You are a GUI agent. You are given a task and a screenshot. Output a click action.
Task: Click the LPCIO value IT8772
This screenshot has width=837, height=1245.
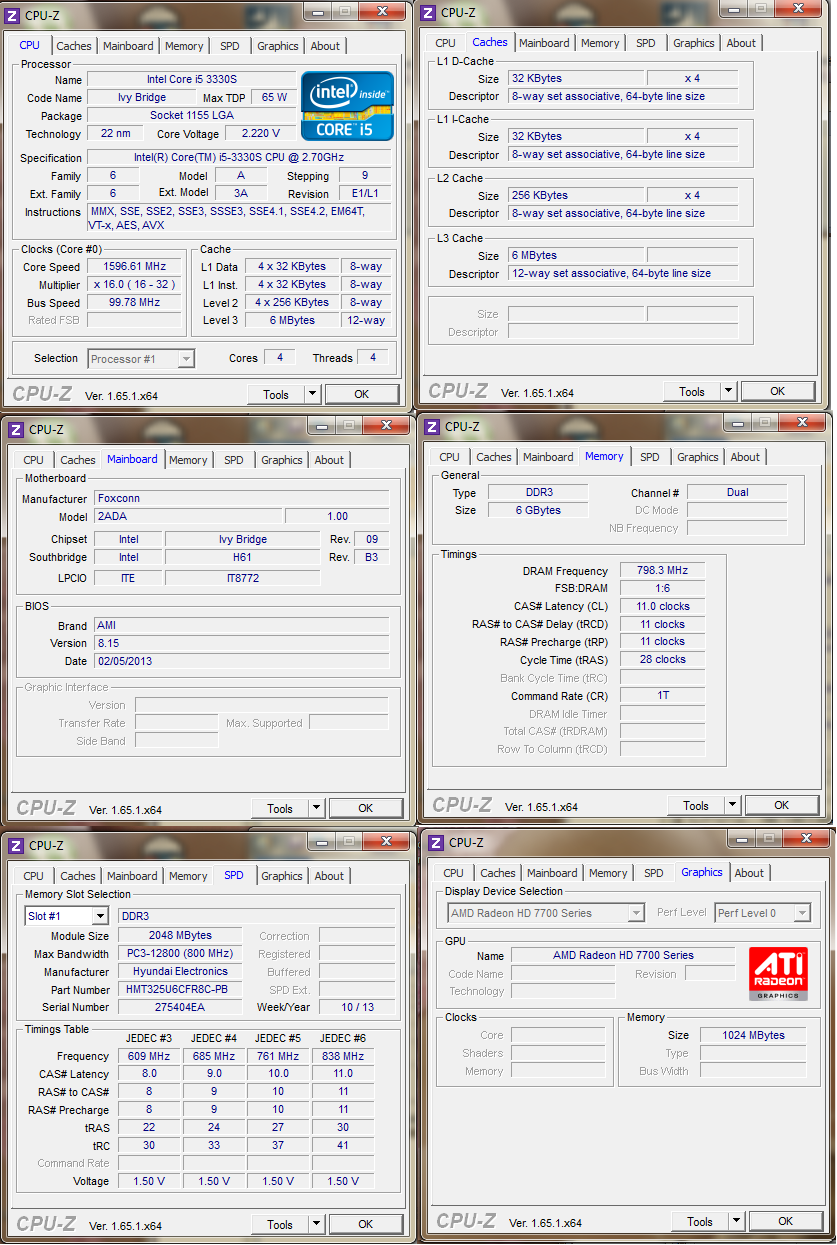click(x=244, y=578)
